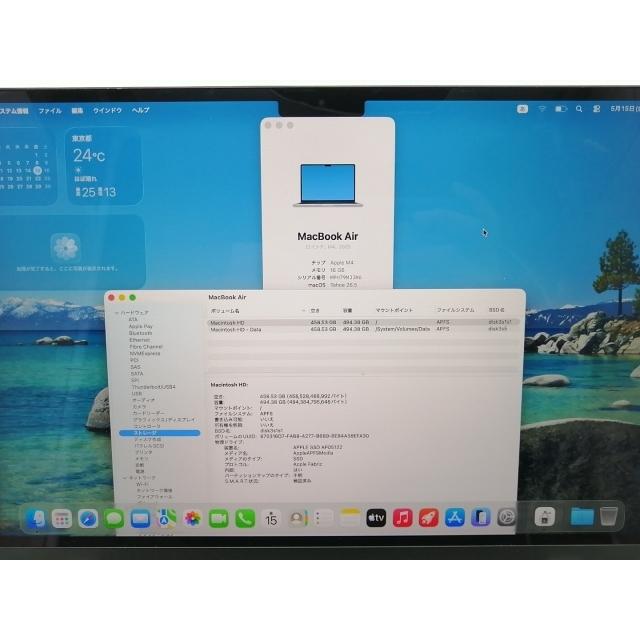640x640 pixels.
Task: Select the Macintosh HD volume row
Action: click(363, 322)
